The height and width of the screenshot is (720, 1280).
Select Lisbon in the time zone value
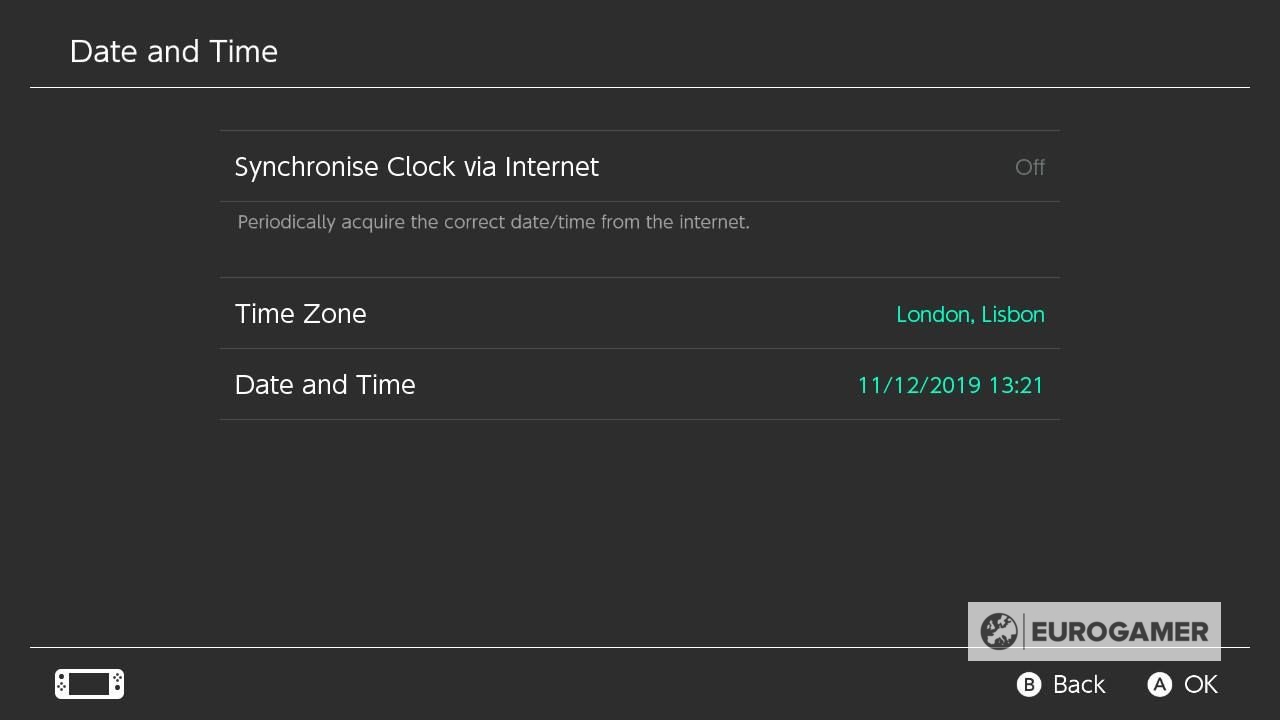pyautogui.click(x=1012, y=314)
